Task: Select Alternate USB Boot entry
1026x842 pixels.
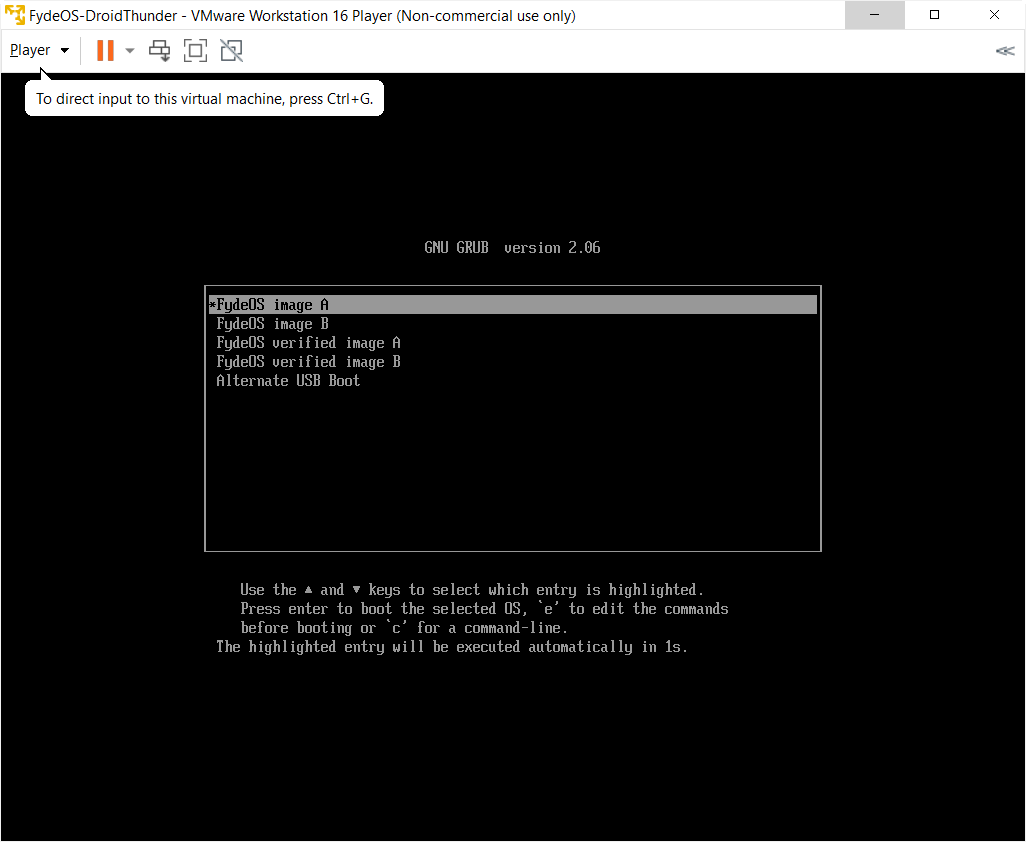Action: 512,381
